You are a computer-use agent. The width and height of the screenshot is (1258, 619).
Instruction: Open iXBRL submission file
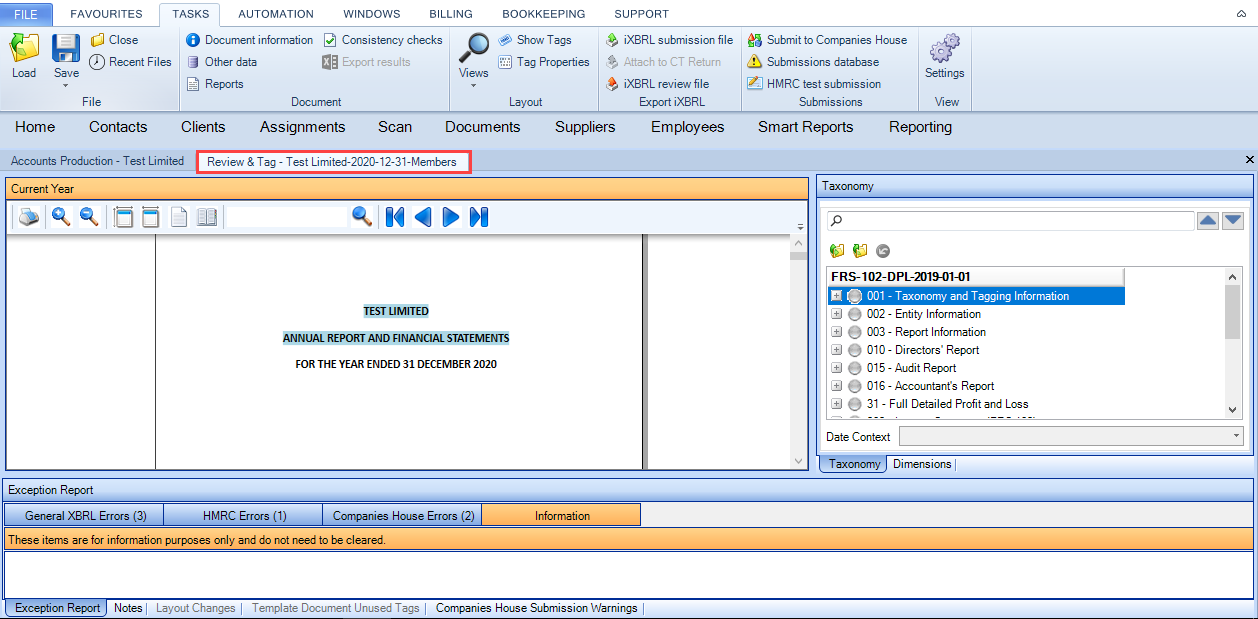click(669, 40)
